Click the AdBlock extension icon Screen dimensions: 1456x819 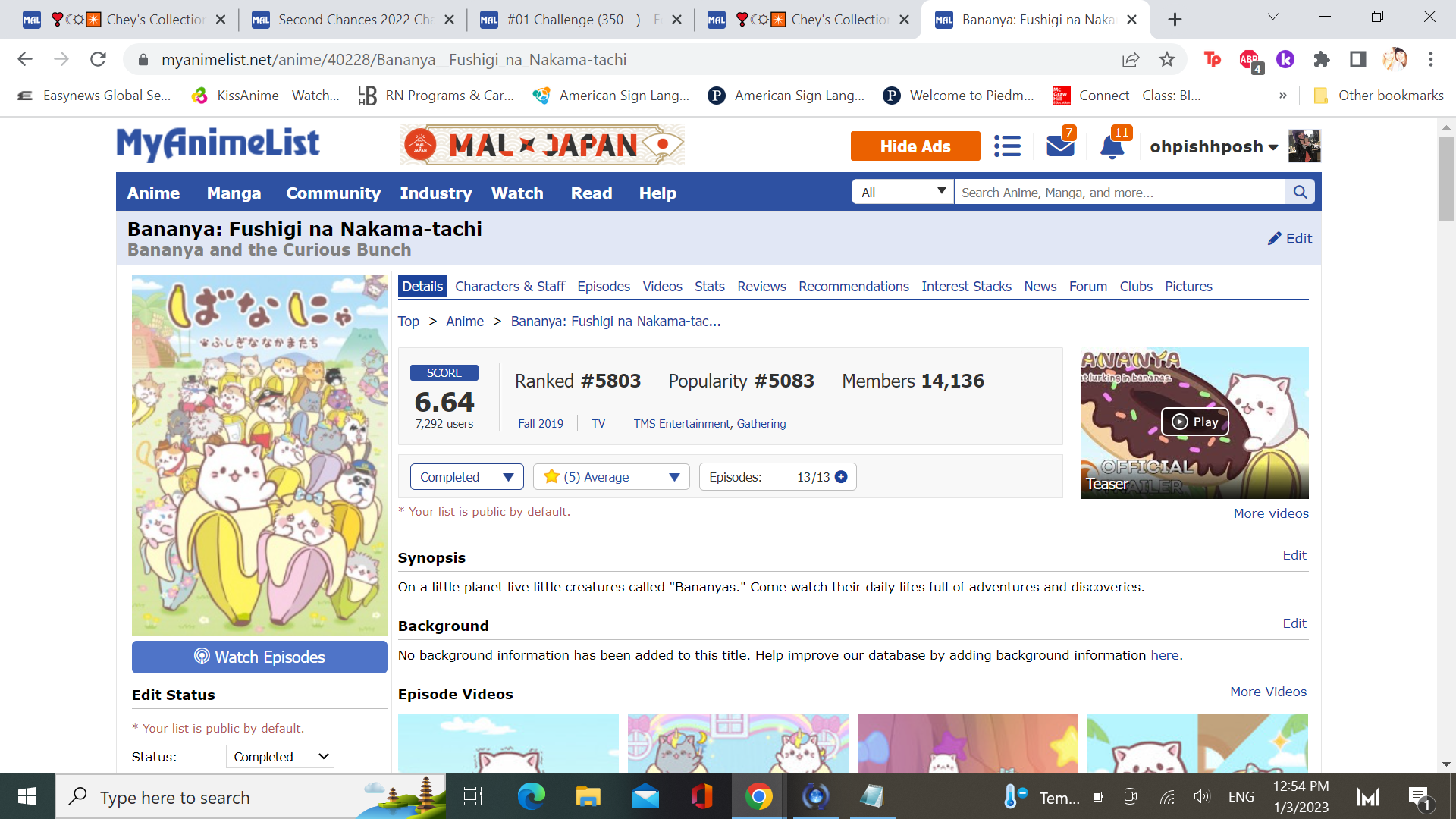pos(1250,60)
